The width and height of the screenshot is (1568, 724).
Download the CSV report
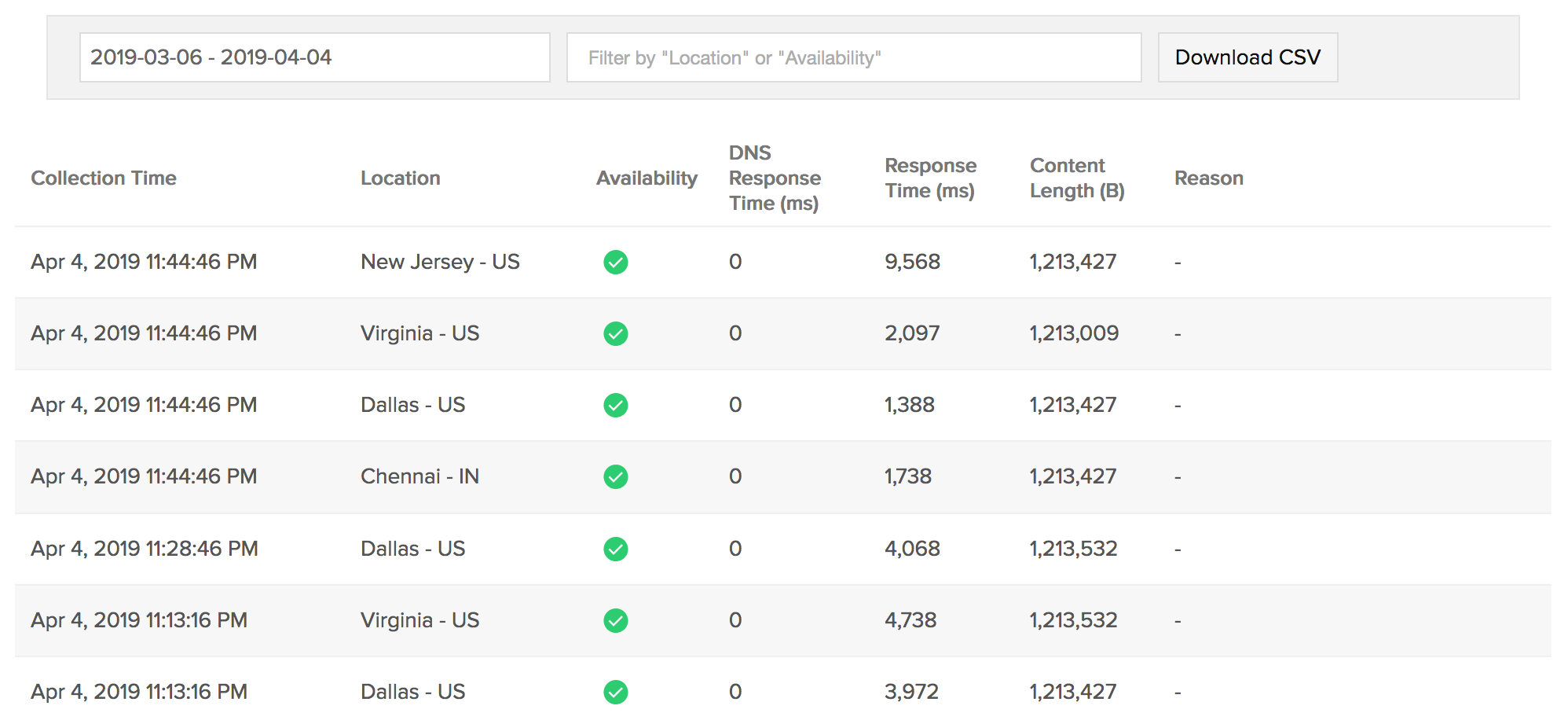click(1247, 57)
